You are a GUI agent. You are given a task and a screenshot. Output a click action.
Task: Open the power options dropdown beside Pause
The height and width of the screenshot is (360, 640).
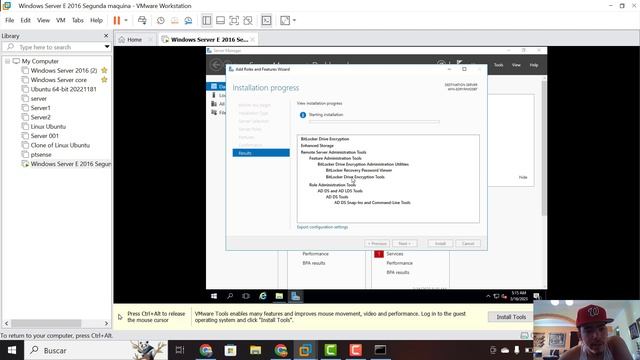coord(126,20)
